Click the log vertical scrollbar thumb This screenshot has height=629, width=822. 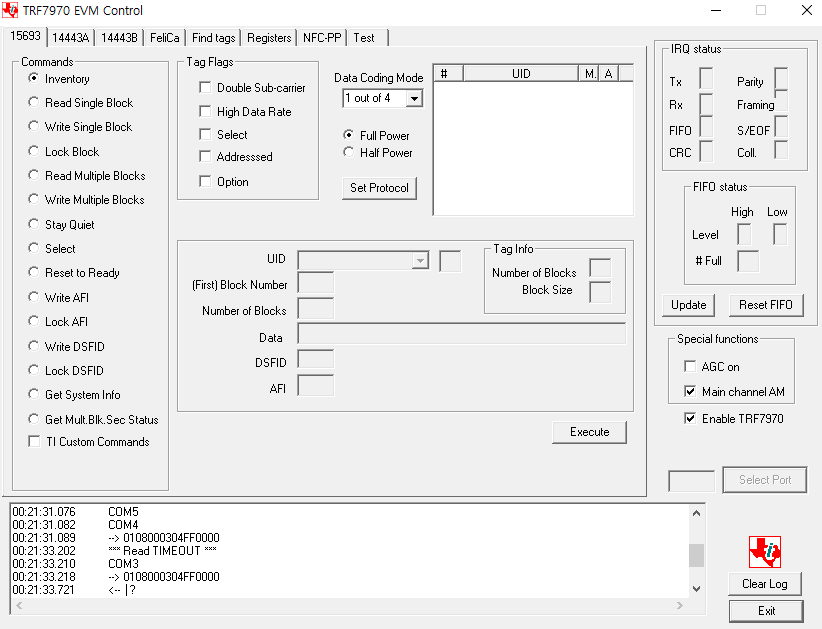tap(696, 556)
